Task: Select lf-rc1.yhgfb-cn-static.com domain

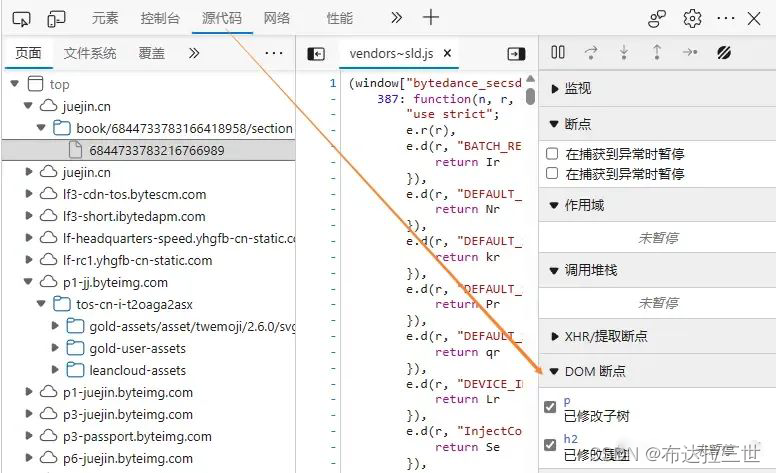Action: click(138, 260)
